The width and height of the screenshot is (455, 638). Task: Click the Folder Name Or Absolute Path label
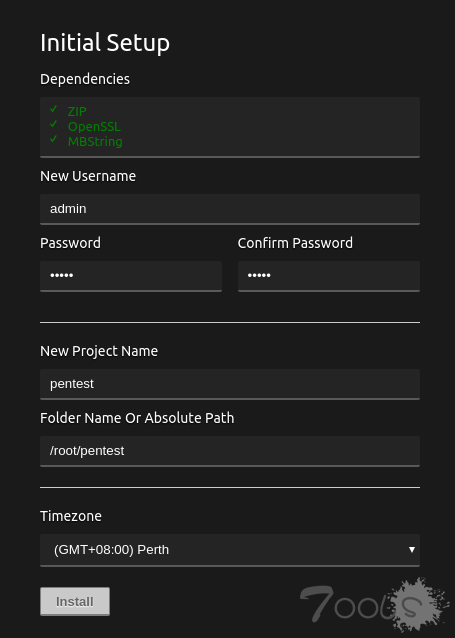pyautogui.click(x=137, y=418)
